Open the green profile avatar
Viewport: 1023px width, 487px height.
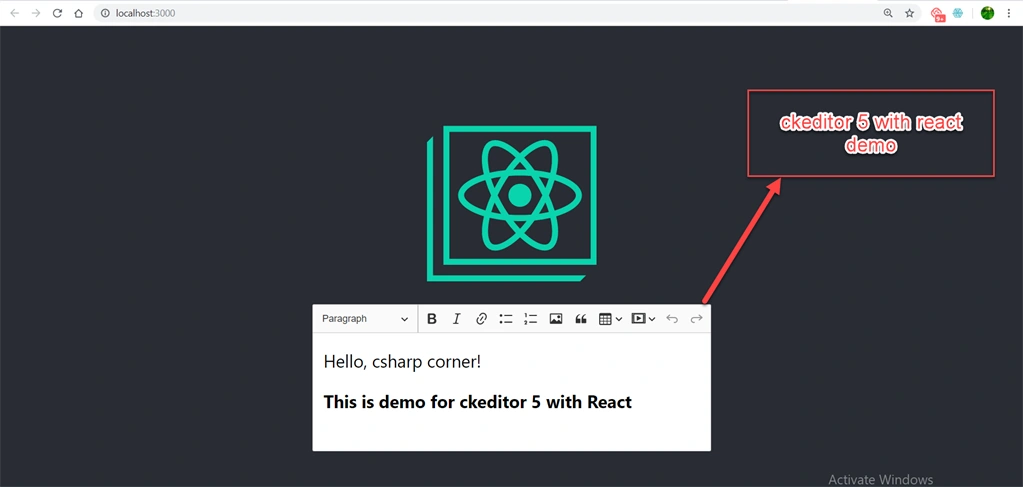click(987, 13)
